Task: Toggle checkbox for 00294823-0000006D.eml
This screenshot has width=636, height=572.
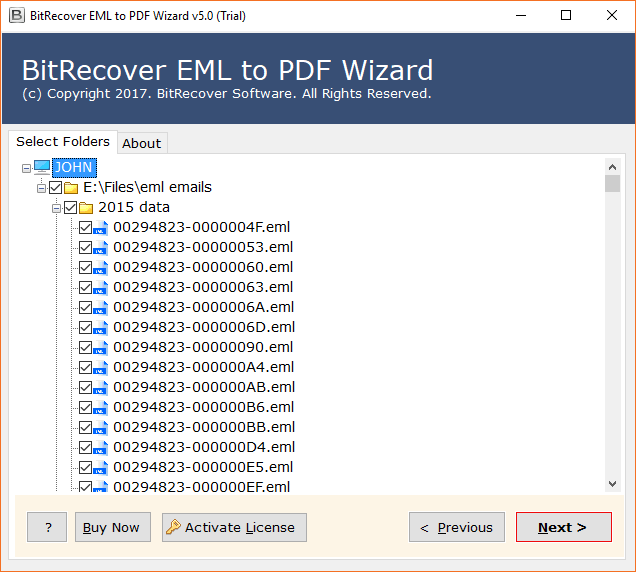Action: pos(86,328)
